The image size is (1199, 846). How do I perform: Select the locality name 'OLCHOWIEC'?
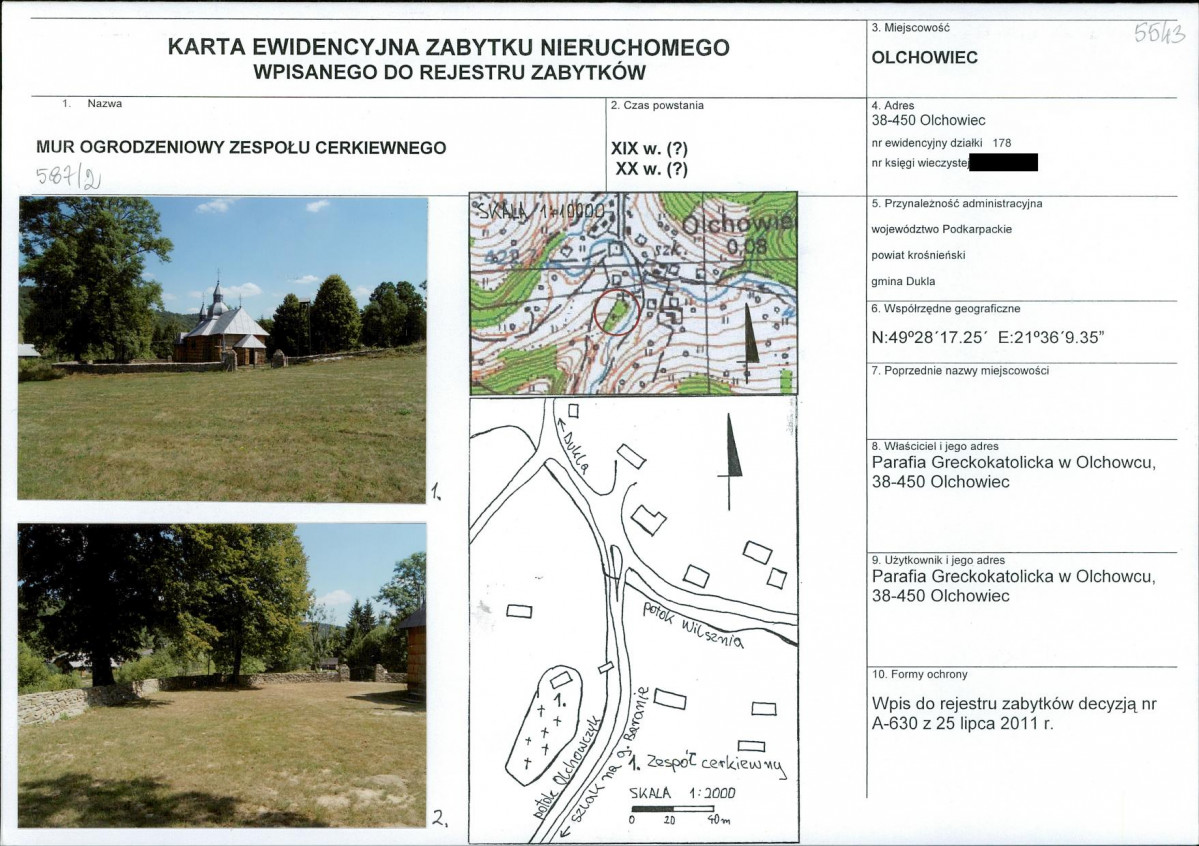click(x=924, y=57)
